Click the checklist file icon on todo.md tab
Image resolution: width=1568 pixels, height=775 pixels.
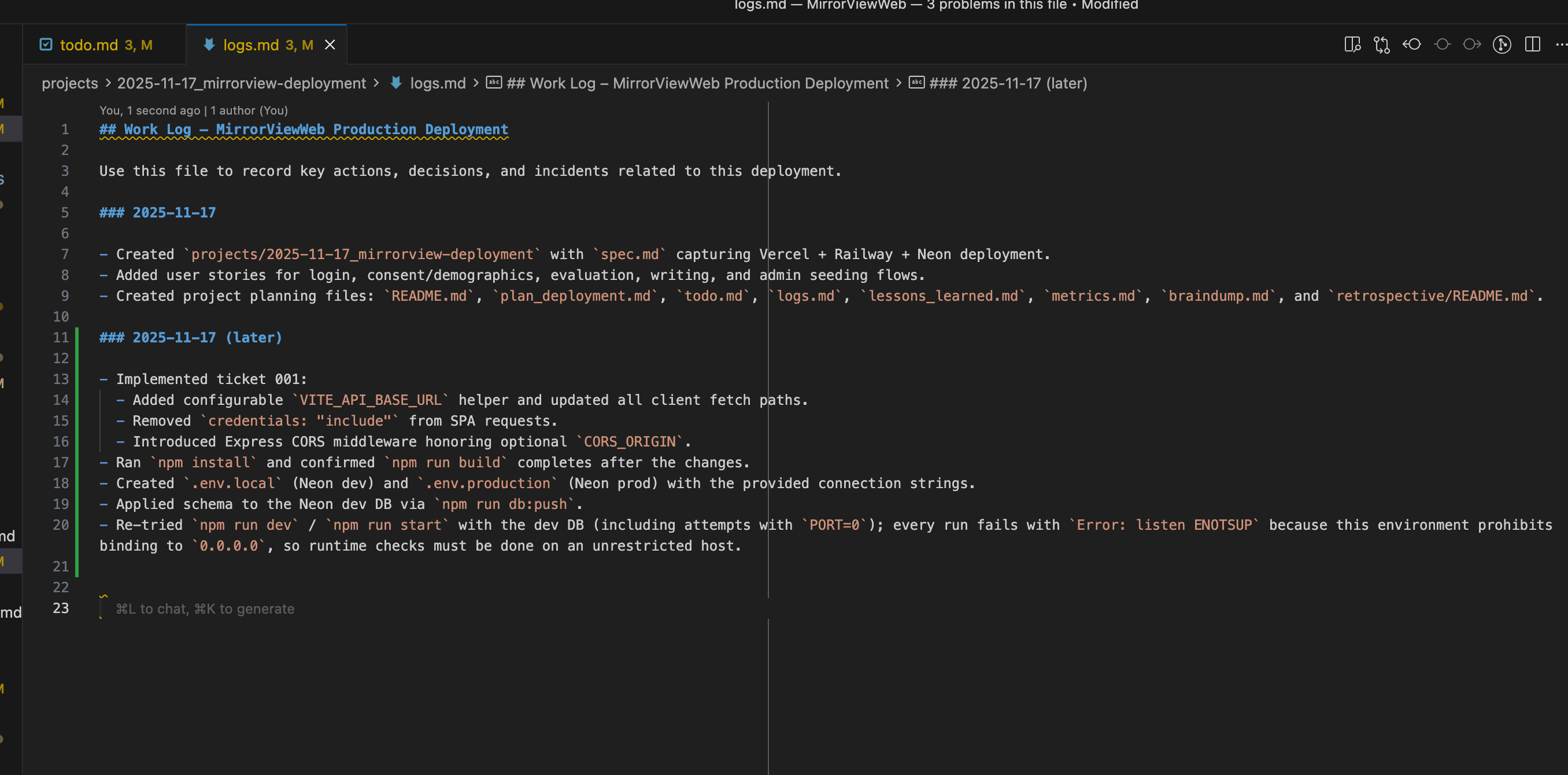click(x=46, y=44)
